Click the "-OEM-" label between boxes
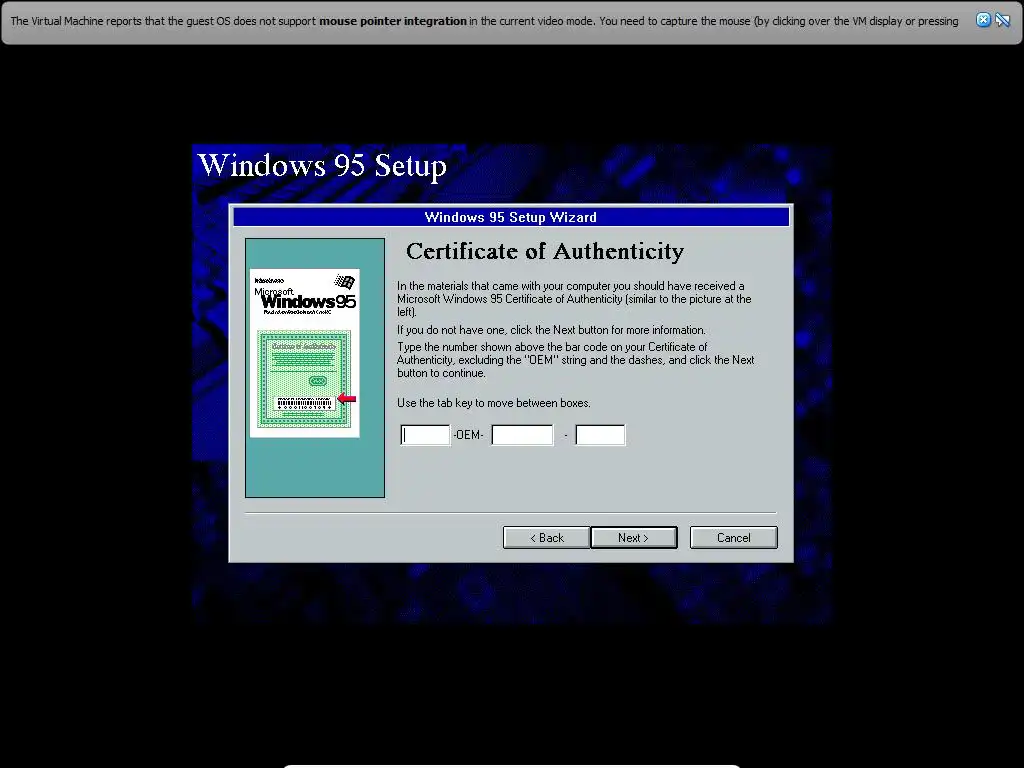1024x768 pixels. coord(468,435)
